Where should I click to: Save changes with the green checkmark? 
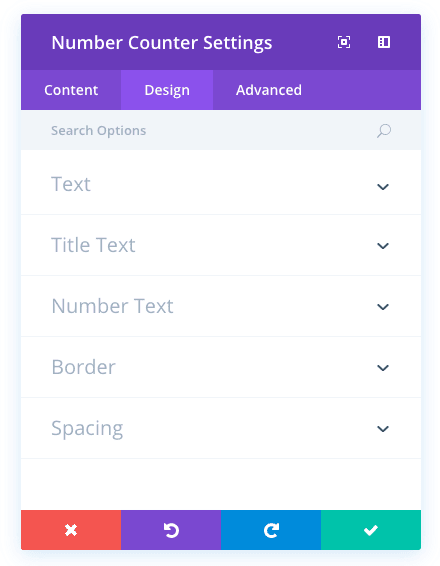371,530
